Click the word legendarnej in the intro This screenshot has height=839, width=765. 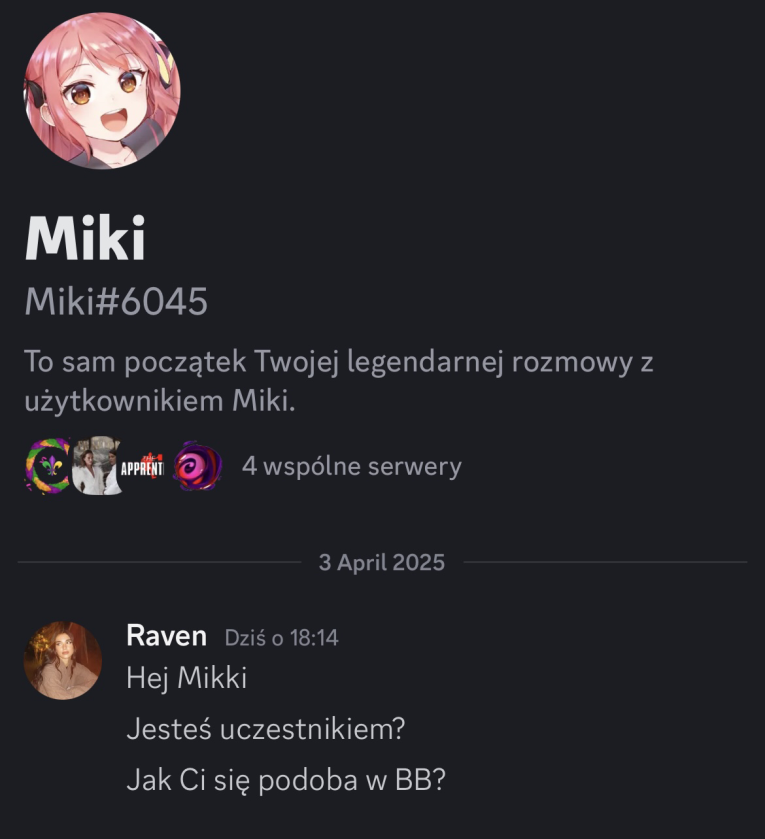point(425,362)
